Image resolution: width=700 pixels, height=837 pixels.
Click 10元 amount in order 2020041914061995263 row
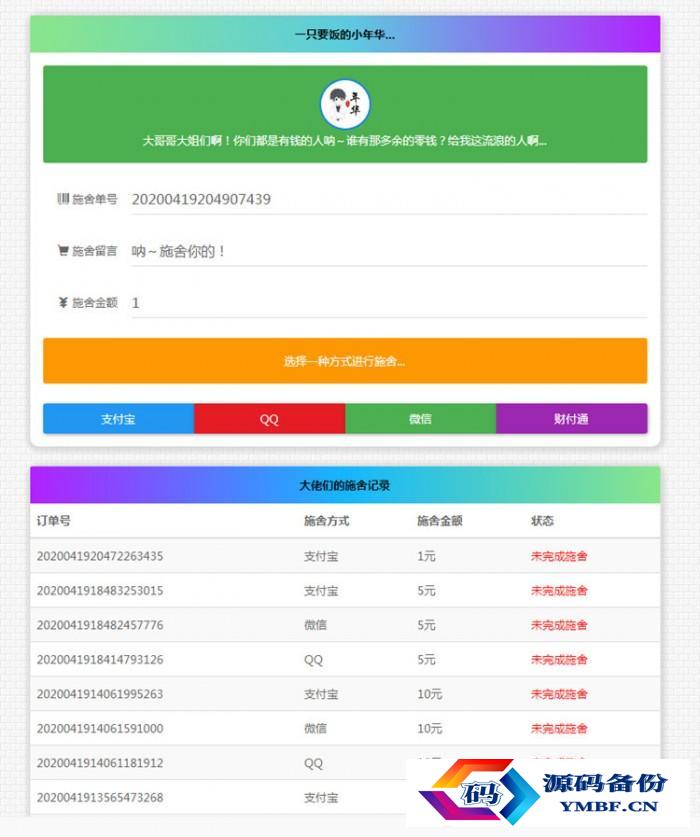(x=430, y=694)
